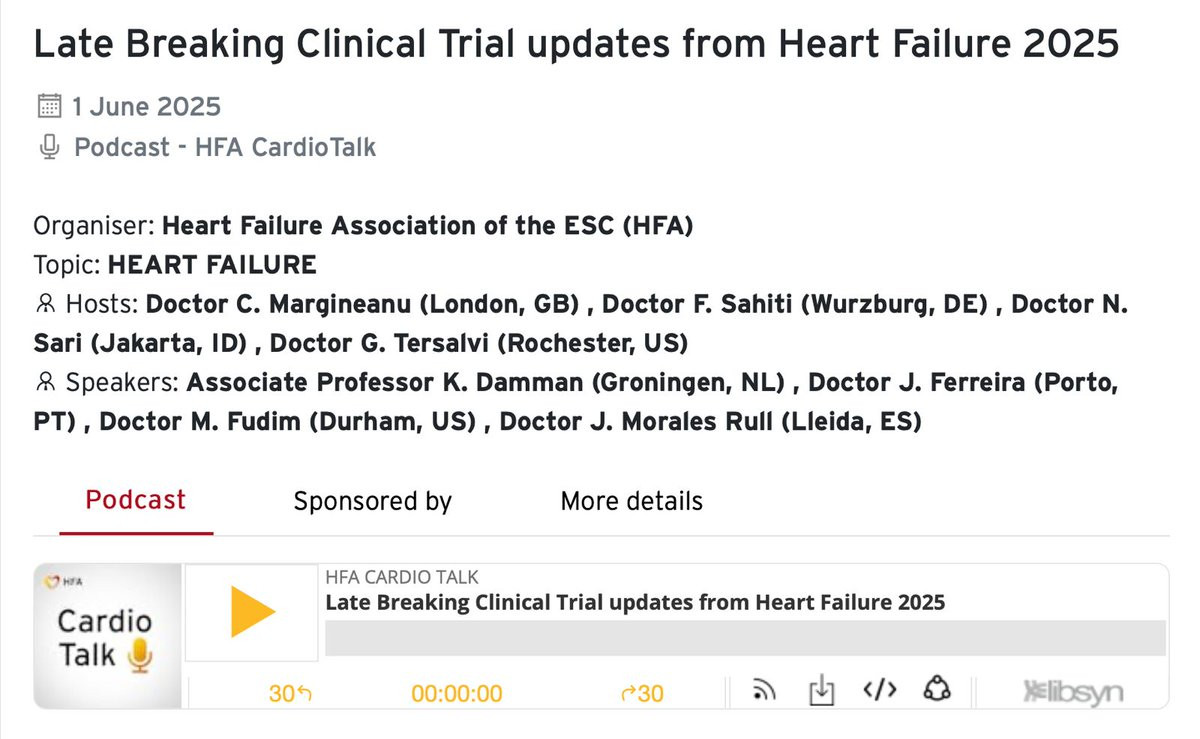The image size is (1200, 739).
Task: Click the calendar icon beside 1 June 2025
Action: [49, 106]
